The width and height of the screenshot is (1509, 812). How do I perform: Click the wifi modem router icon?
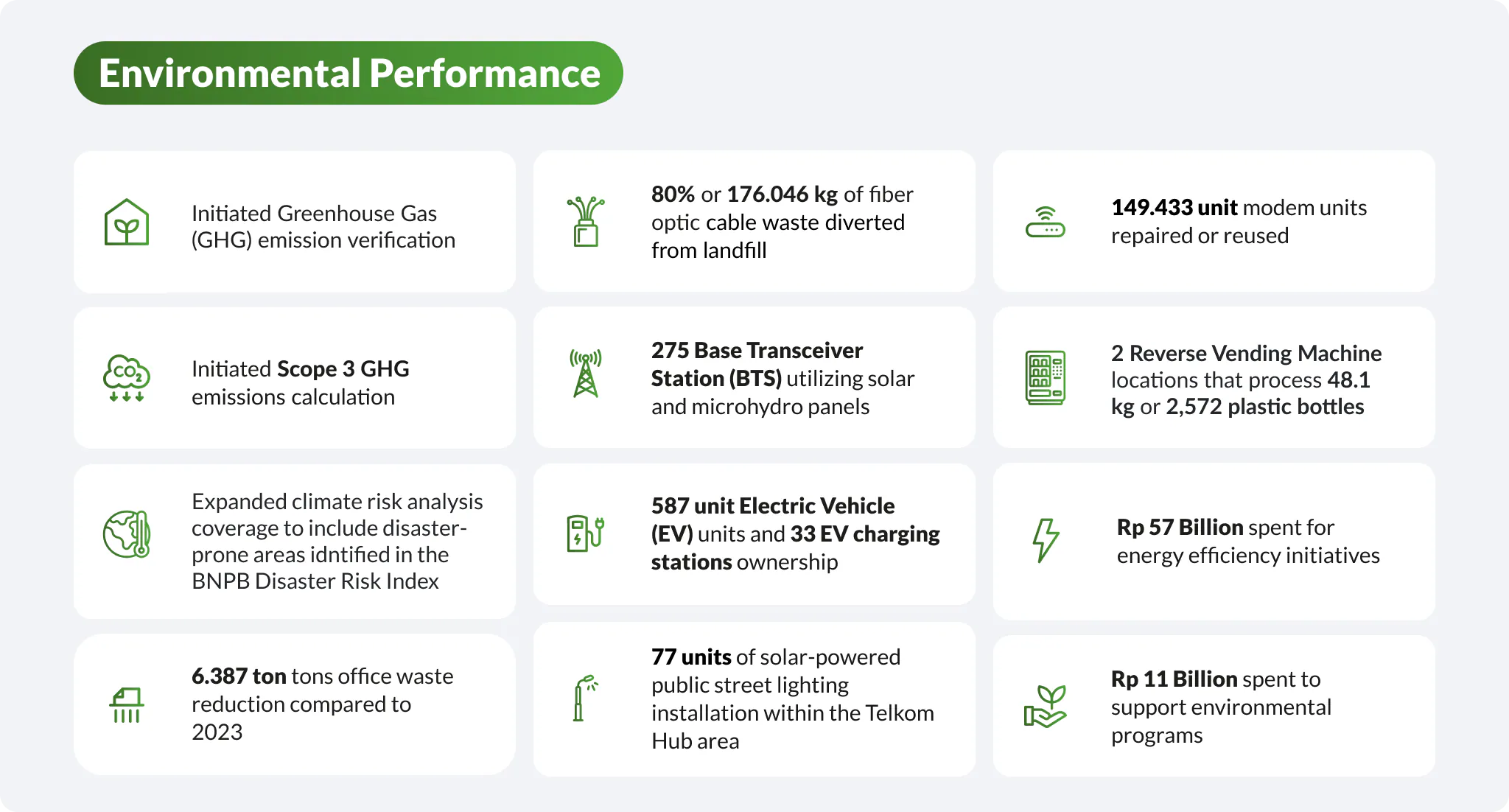(x=1045, y=222)
